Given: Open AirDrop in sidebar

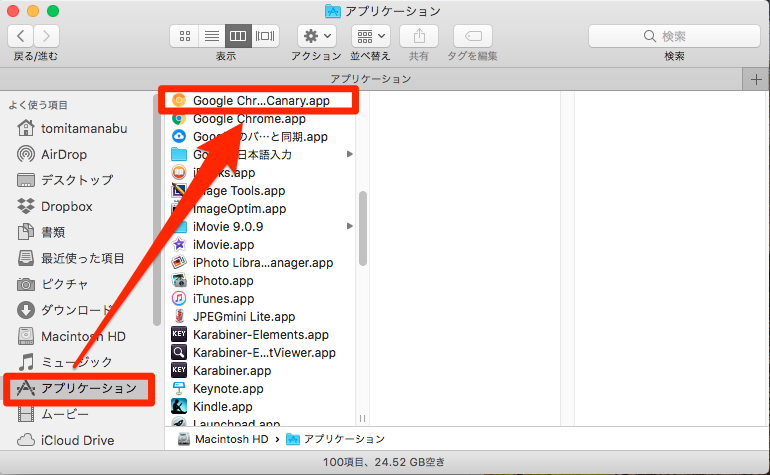Looking at the screenshot, I should 52,154.
